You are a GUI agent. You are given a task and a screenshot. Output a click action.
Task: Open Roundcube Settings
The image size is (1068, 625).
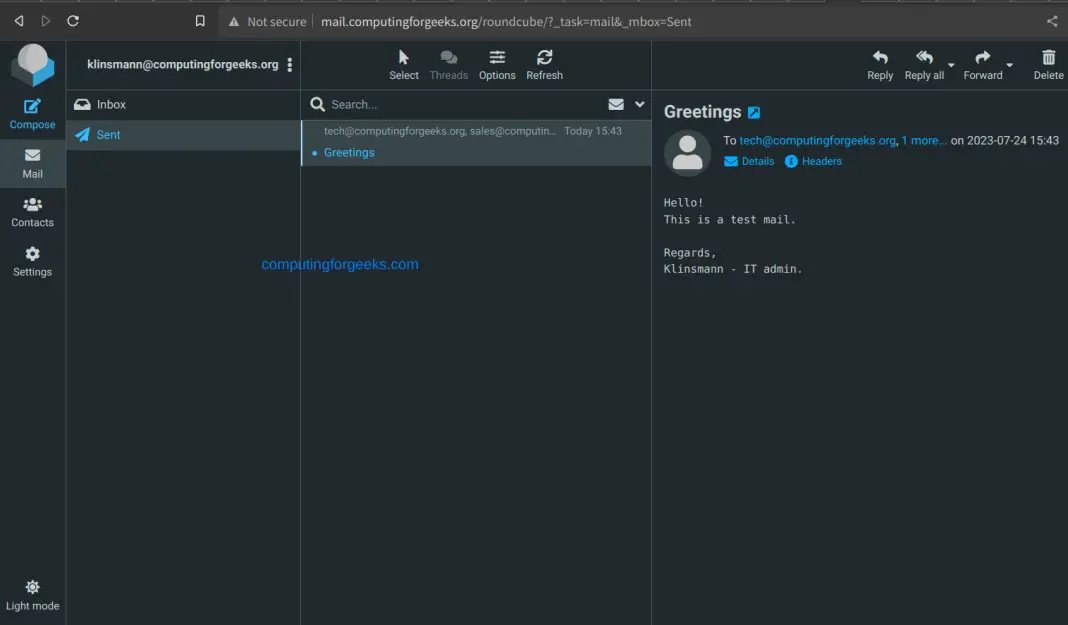[x=32, y=261]
